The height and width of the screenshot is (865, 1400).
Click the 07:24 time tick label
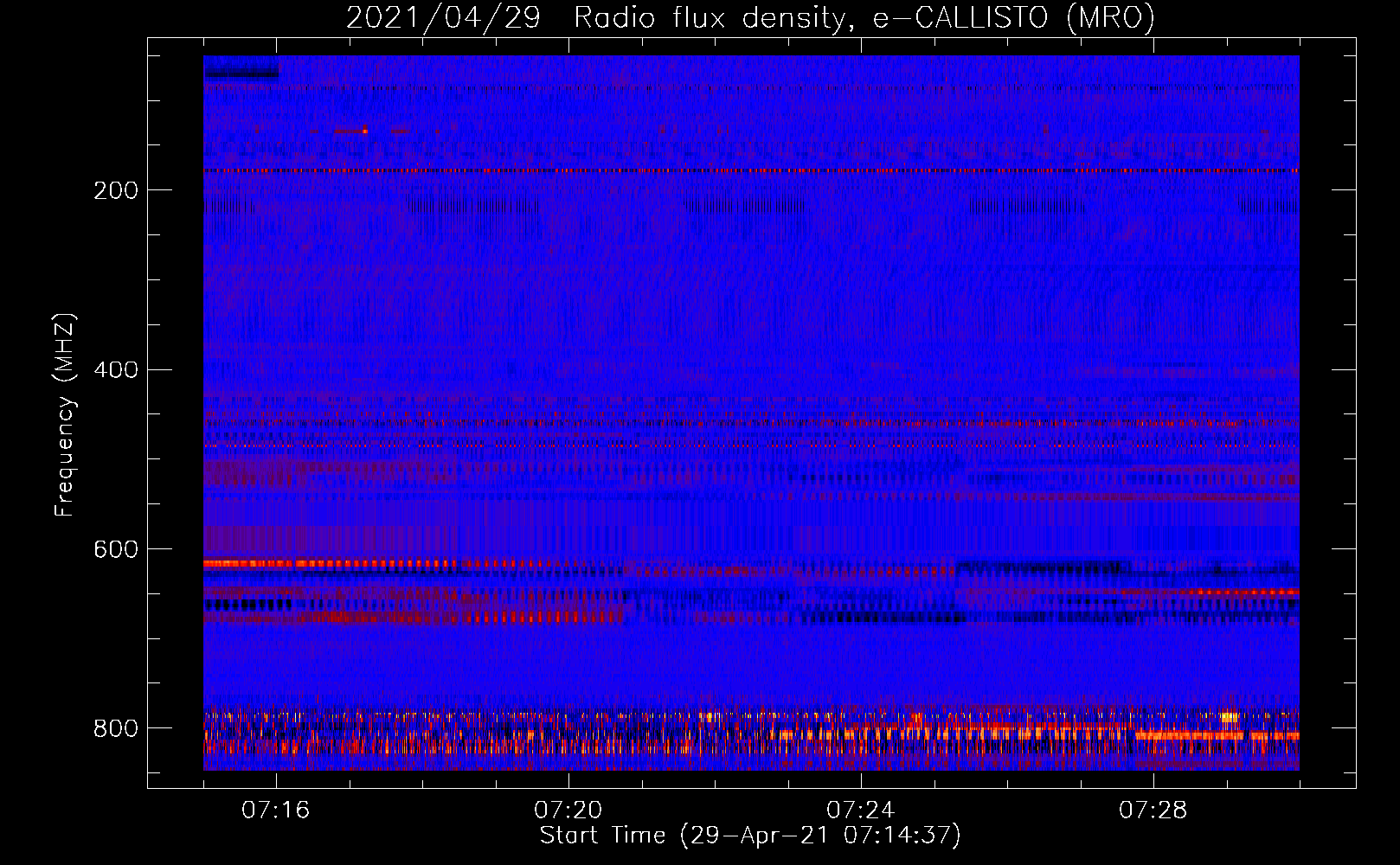(861, 811)
